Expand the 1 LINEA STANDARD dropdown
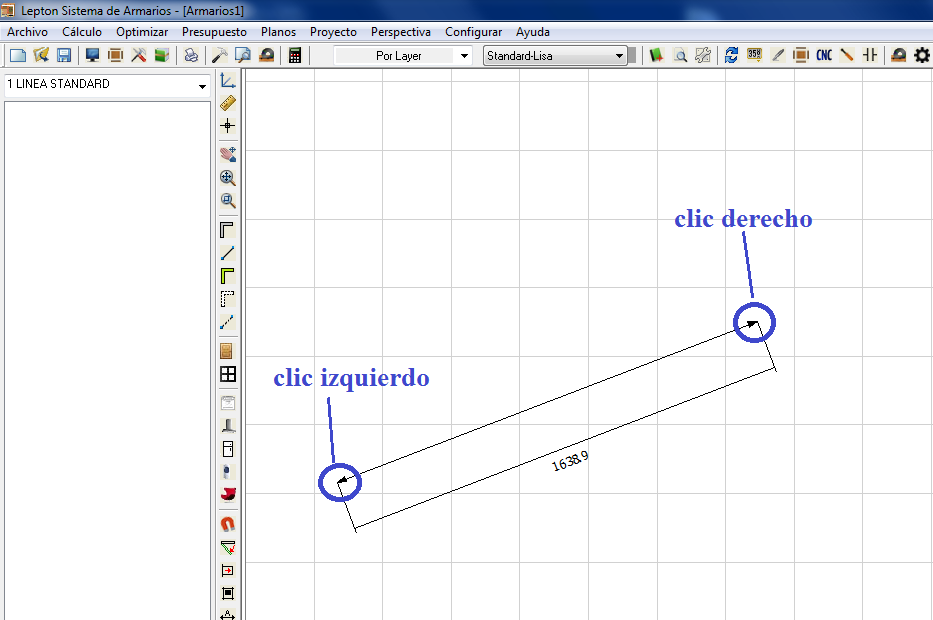 202,86
